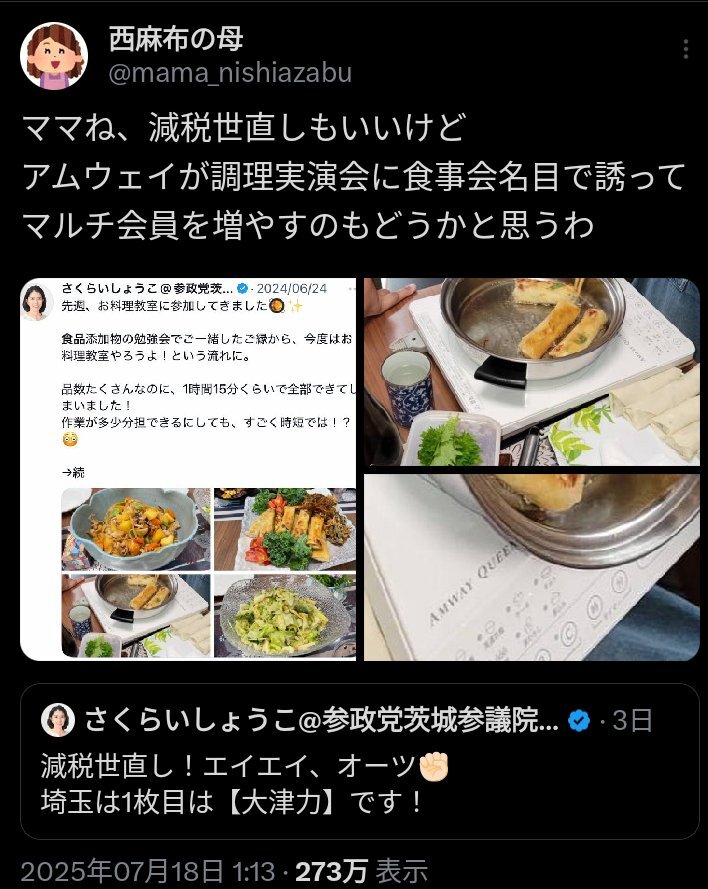
Task: Open the 西麻布の母 display name
Action: (x=176, y=39)
